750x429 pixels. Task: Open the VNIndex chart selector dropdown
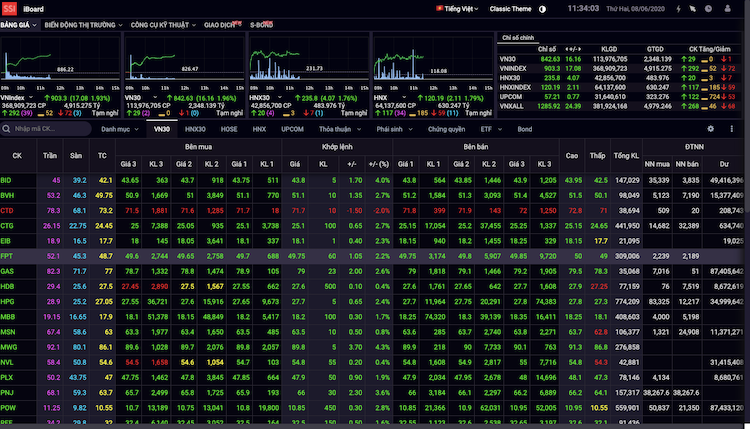[31, 98]
